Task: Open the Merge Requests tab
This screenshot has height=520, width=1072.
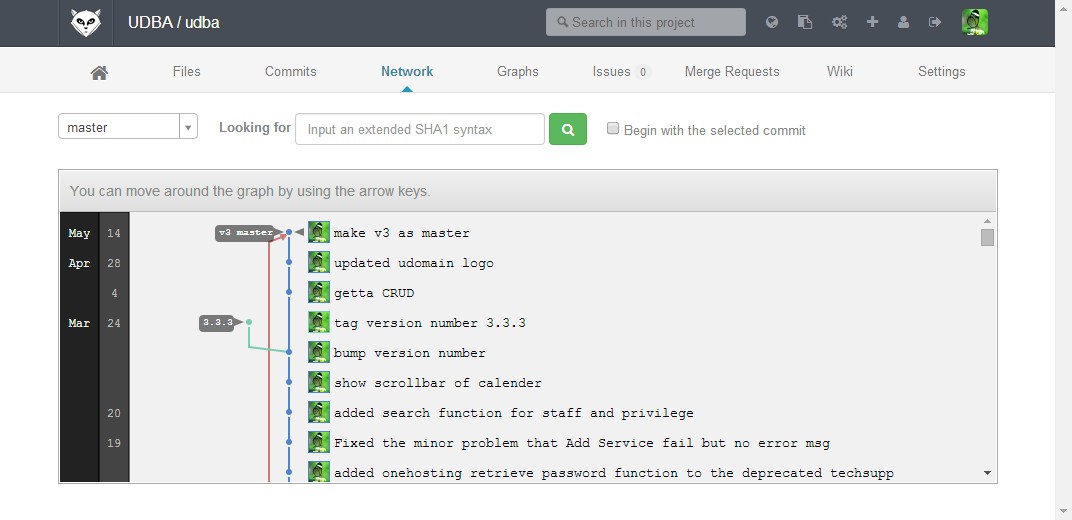Action: click(732, 71)
